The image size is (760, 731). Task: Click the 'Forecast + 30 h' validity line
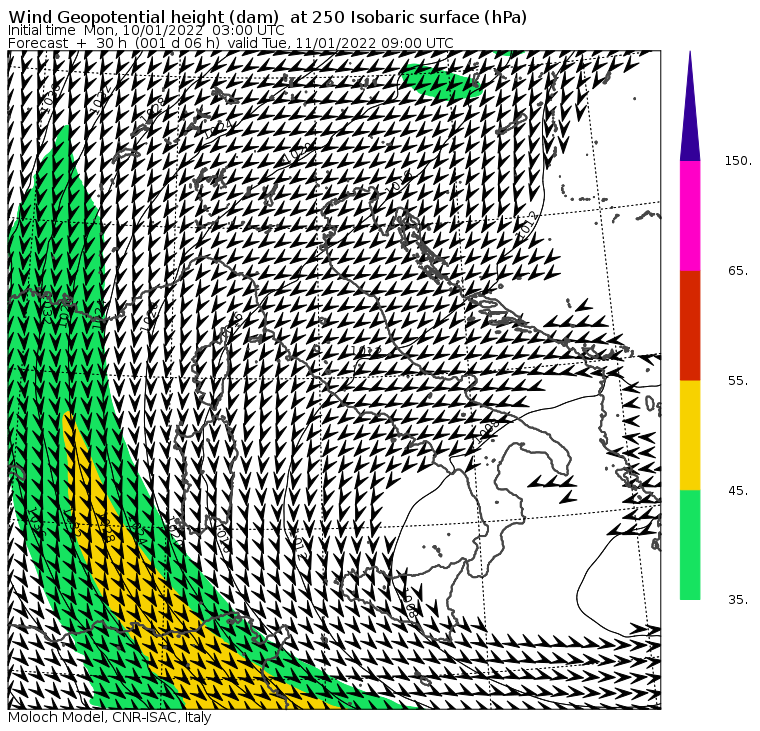coord(231,43)
